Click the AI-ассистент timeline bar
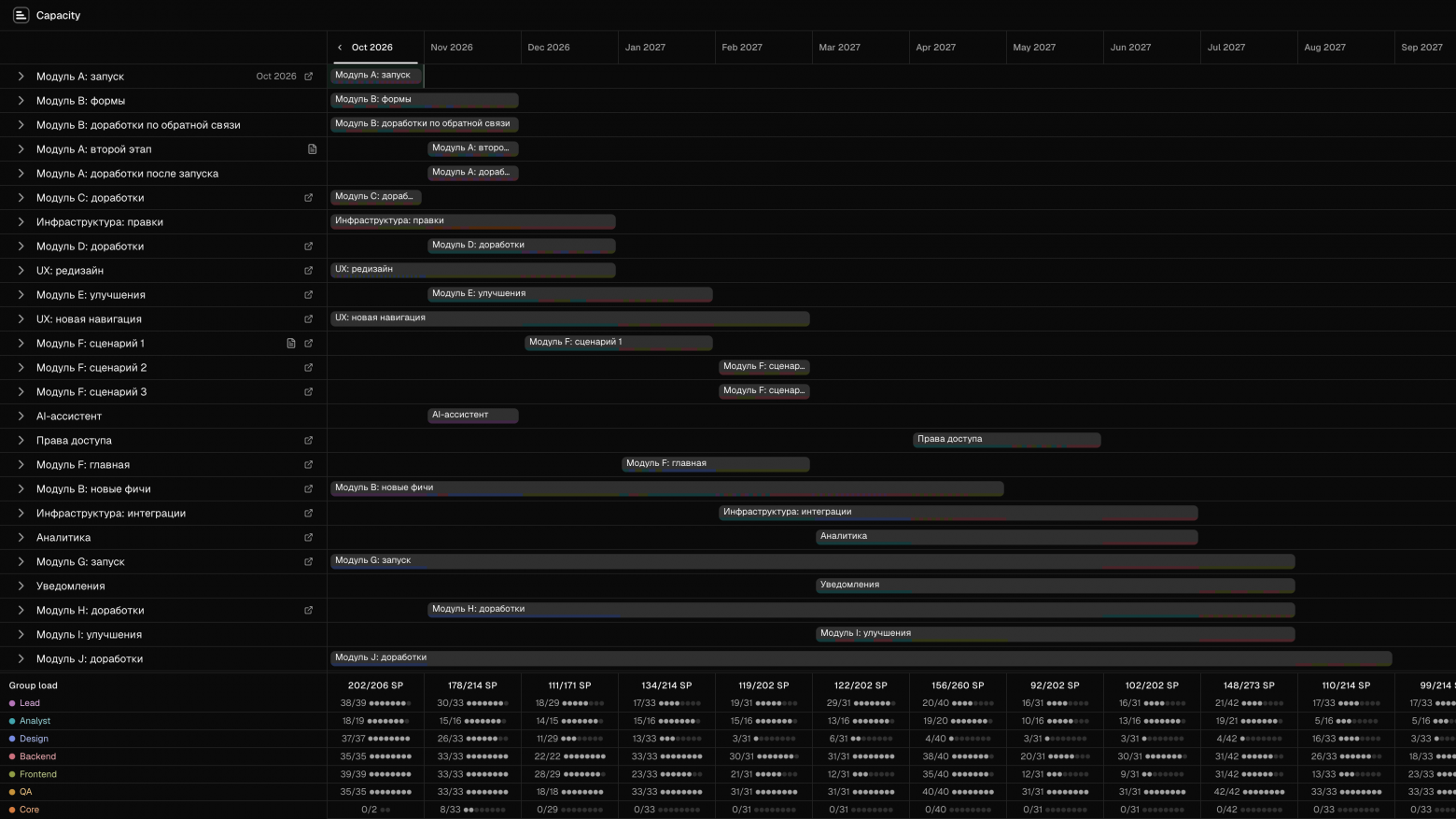The width and height of the screenshot is (1456, 819). point(473,416)
